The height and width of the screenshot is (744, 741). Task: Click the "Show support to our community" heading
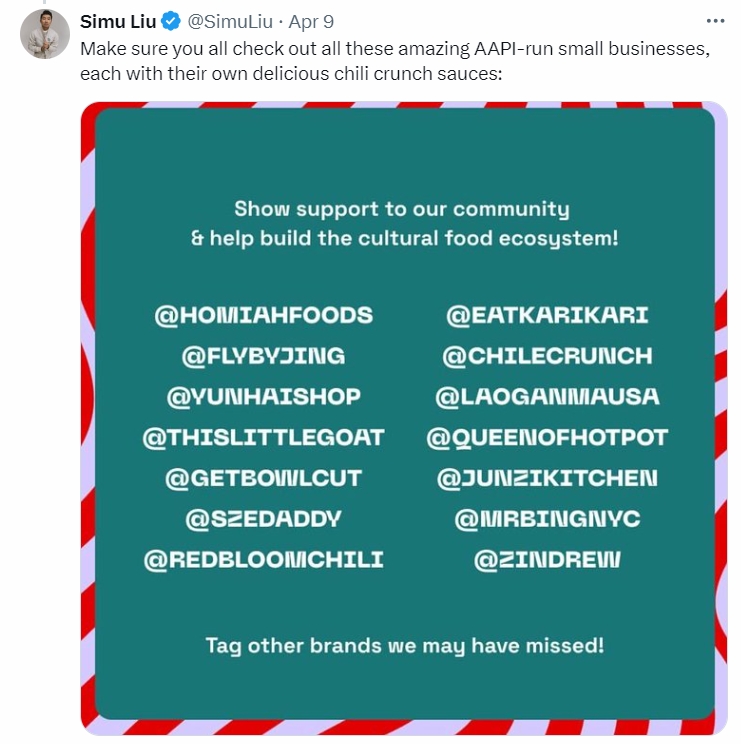402,209
